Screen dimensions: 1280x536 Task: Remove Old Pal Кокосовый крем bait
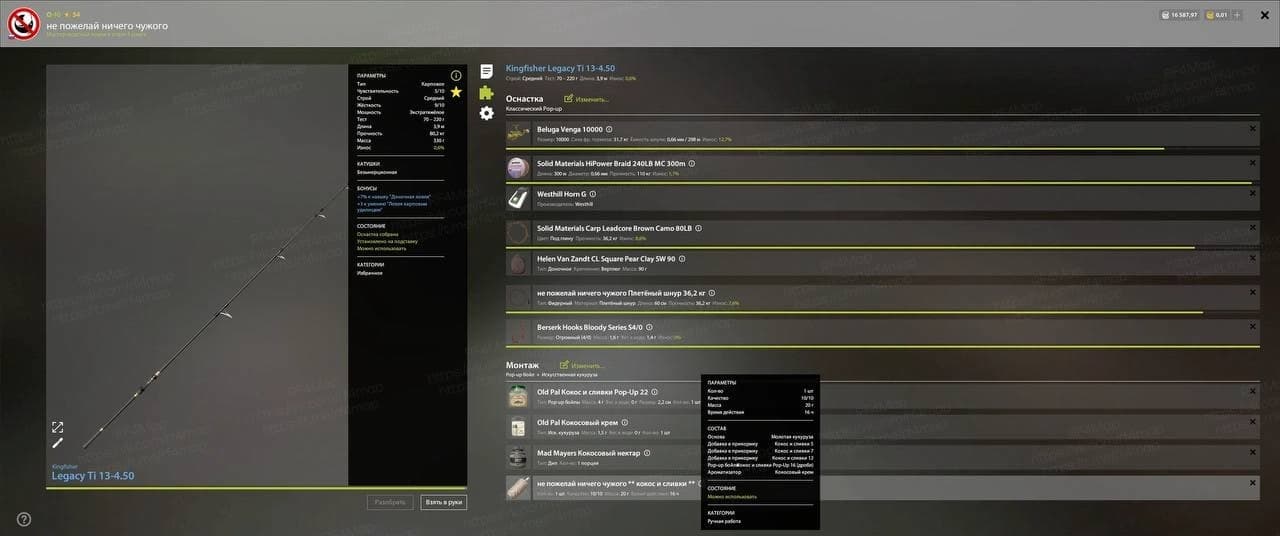point(1253,422)
